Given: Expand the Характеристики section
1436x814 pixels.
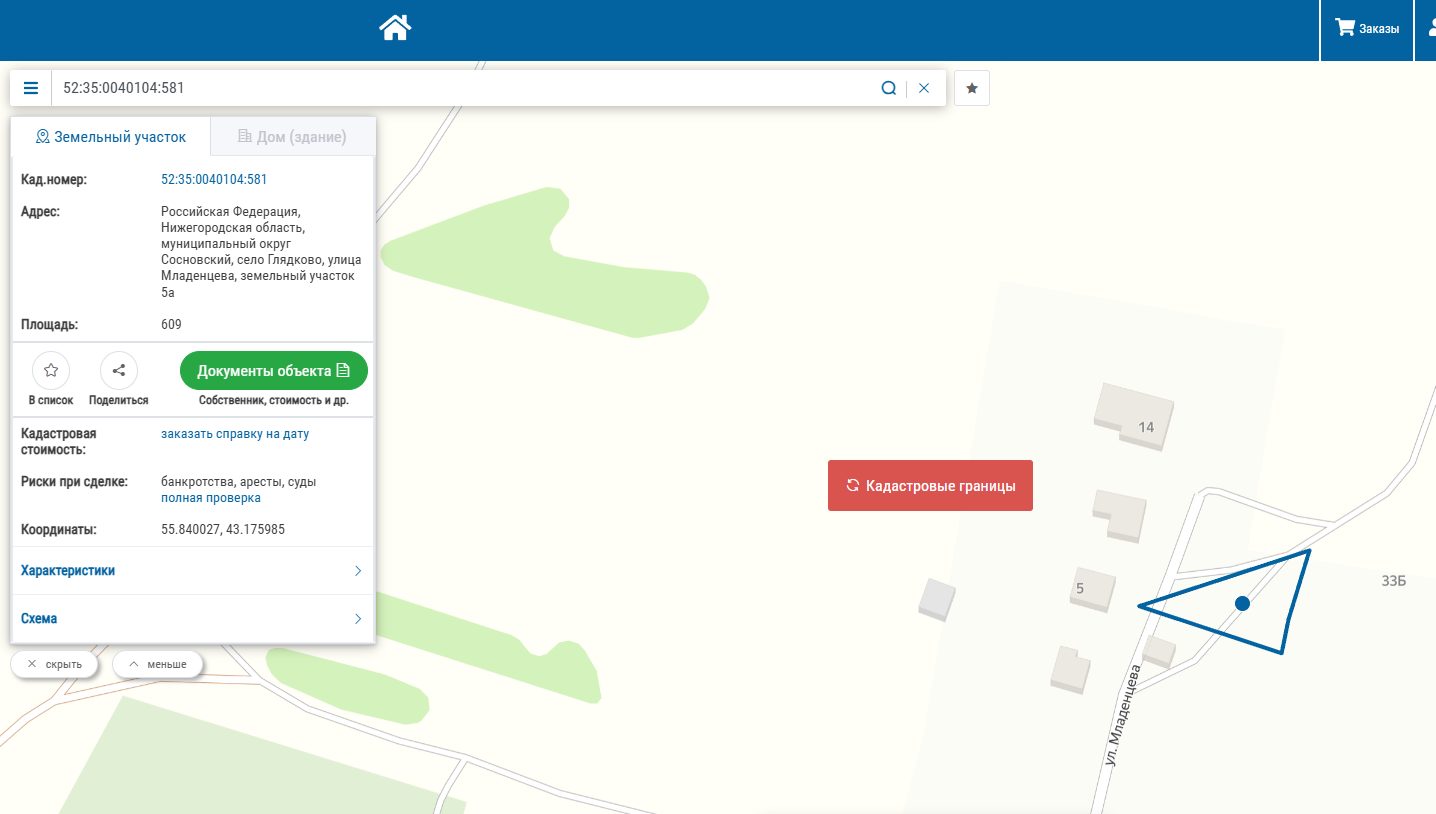Looking at the screenshot, I should (192, 571).
